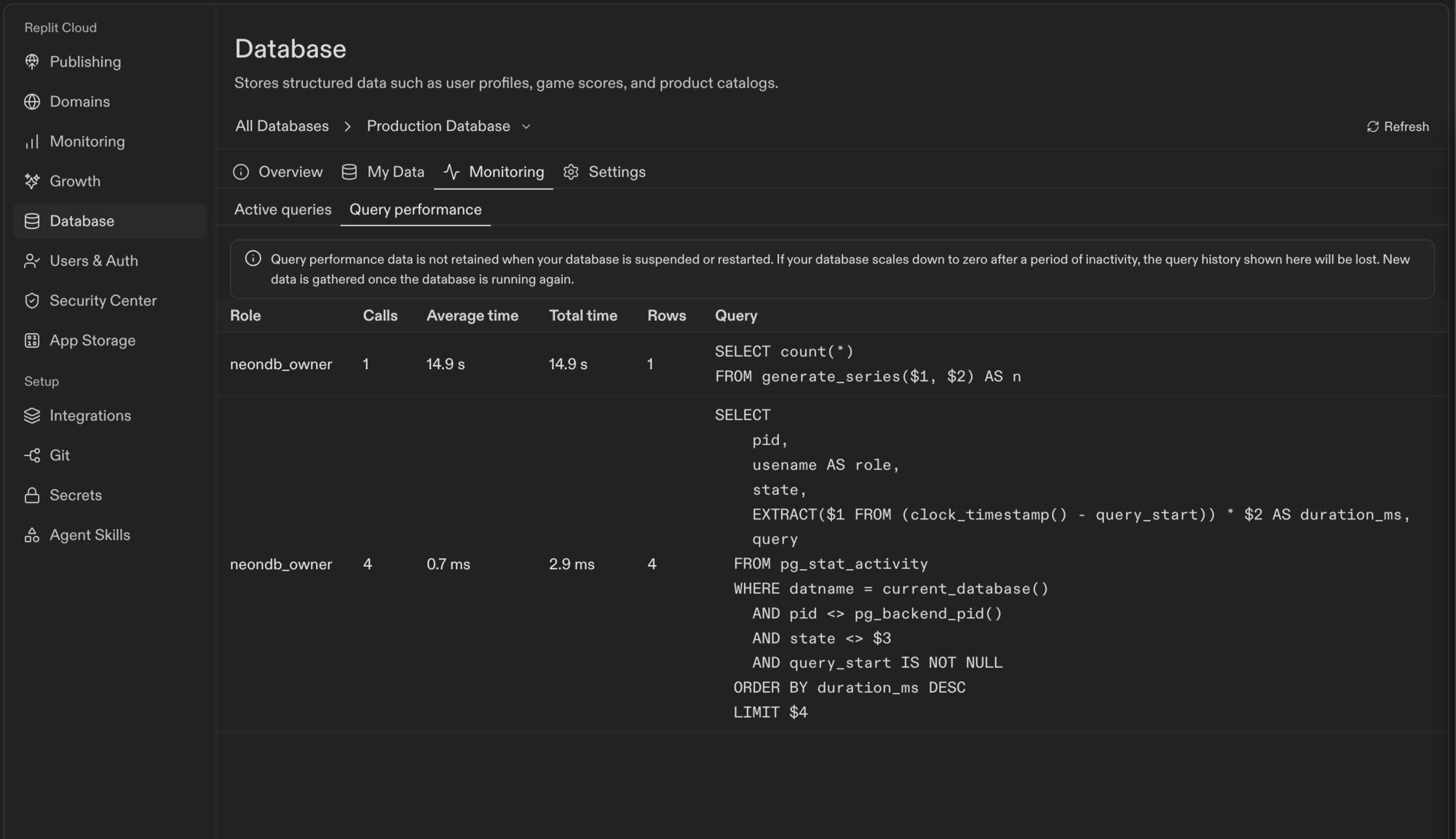
Task: Click the Integrations layers icon
Action: pyautogui.click(x=32, y=415)
